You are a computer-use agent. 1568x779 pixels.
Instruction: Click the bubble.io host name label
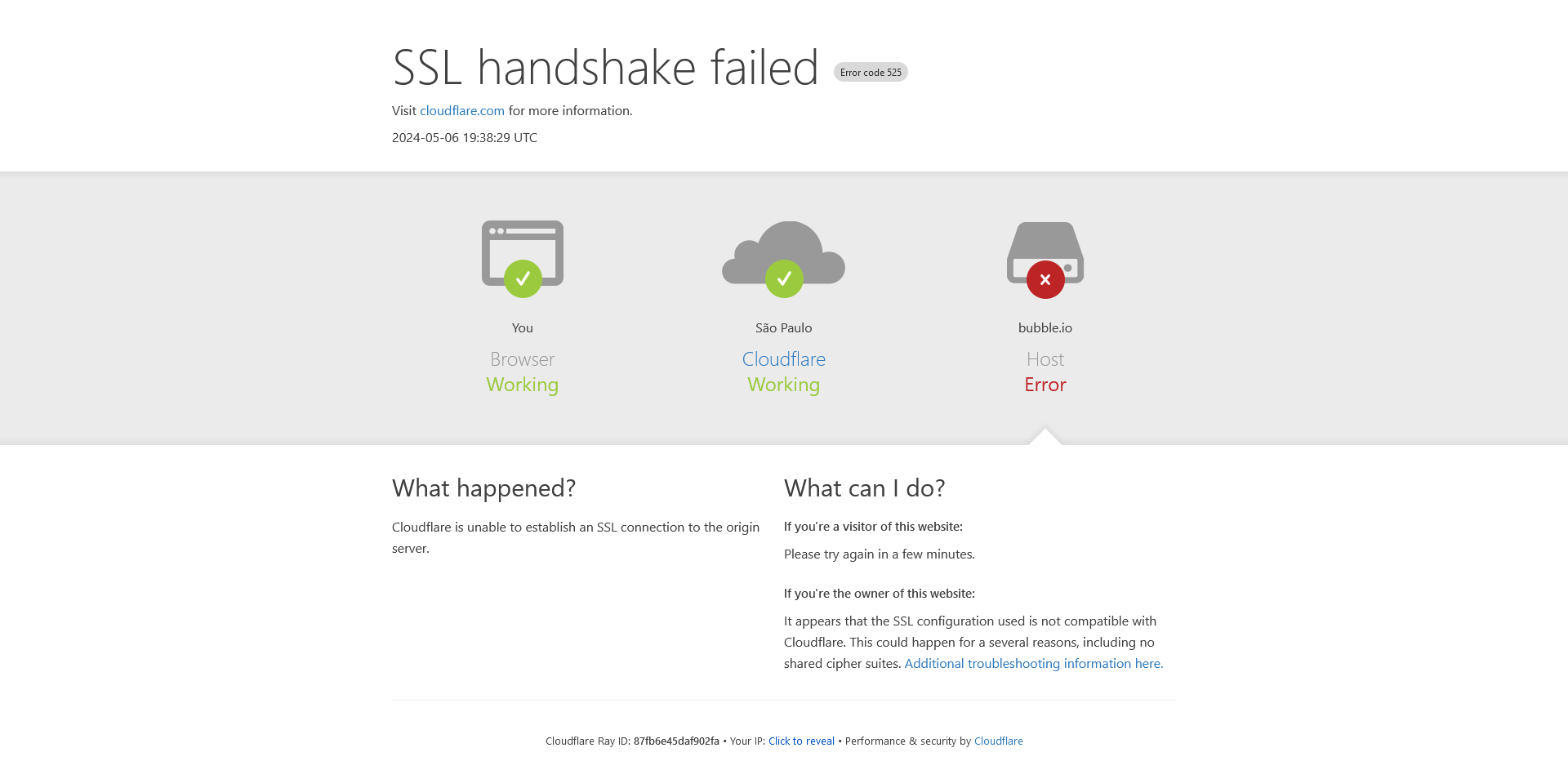(x=1045, y=328)
